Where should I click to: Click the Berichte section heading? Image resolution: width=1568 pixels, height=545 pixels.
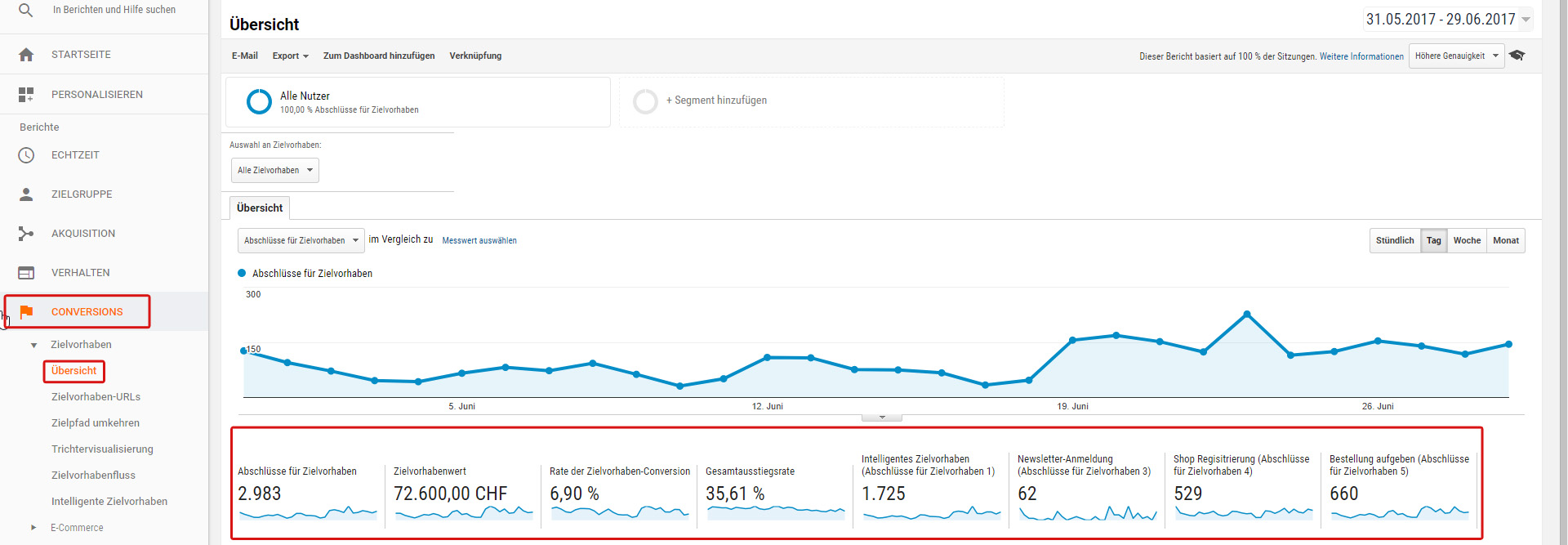(x=39, y=127)
